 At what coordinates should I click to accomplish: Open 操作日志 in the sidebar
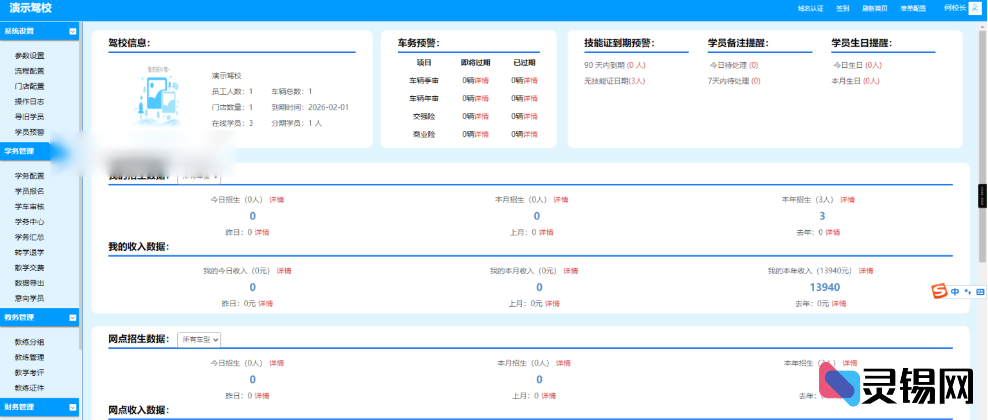30,101
